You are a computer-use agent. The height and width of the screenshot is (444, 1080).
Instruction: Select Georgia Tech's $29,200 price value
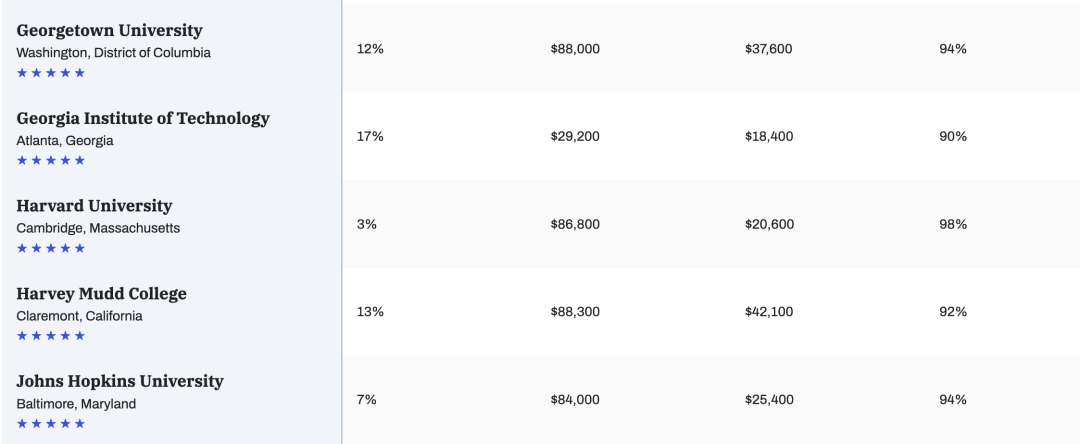575,136
